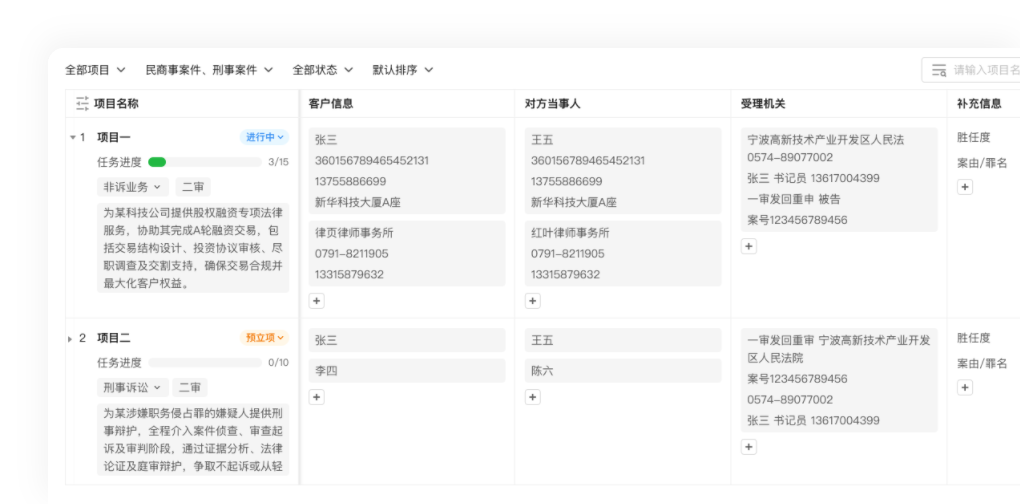Image resolution: width=1020 pixels, height=504 pixels.
Task: Add accepting authority entry for 项目二
Action: pyautogui.click(x=749, y=447)
